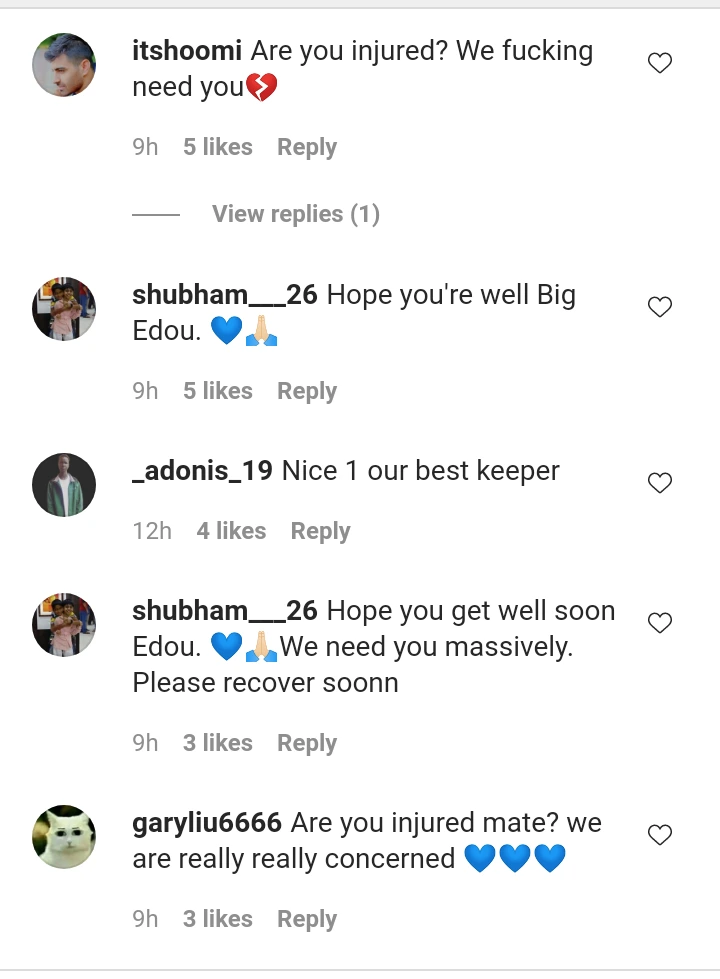Expand View replies (1) under itshoomi
Image resolution: width=720 pixels, height=979 pixels.
[x=295, y=214]
